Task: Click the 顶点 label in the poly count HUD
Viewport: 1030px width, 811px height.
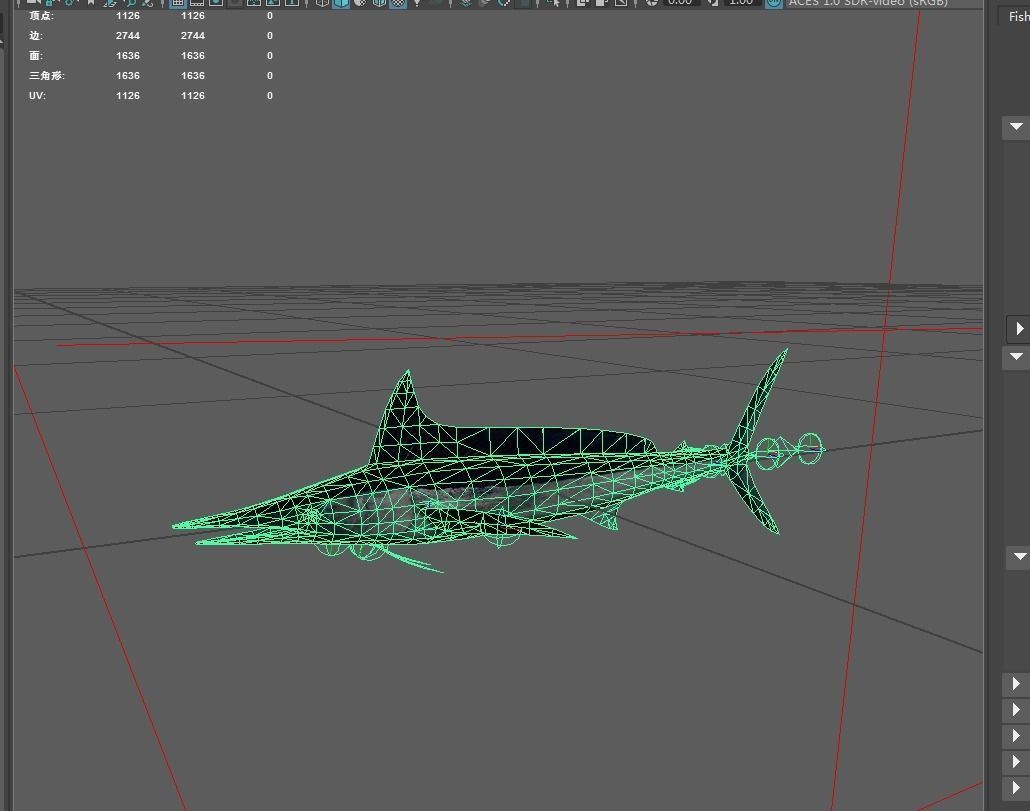Action: pos(41,16)
